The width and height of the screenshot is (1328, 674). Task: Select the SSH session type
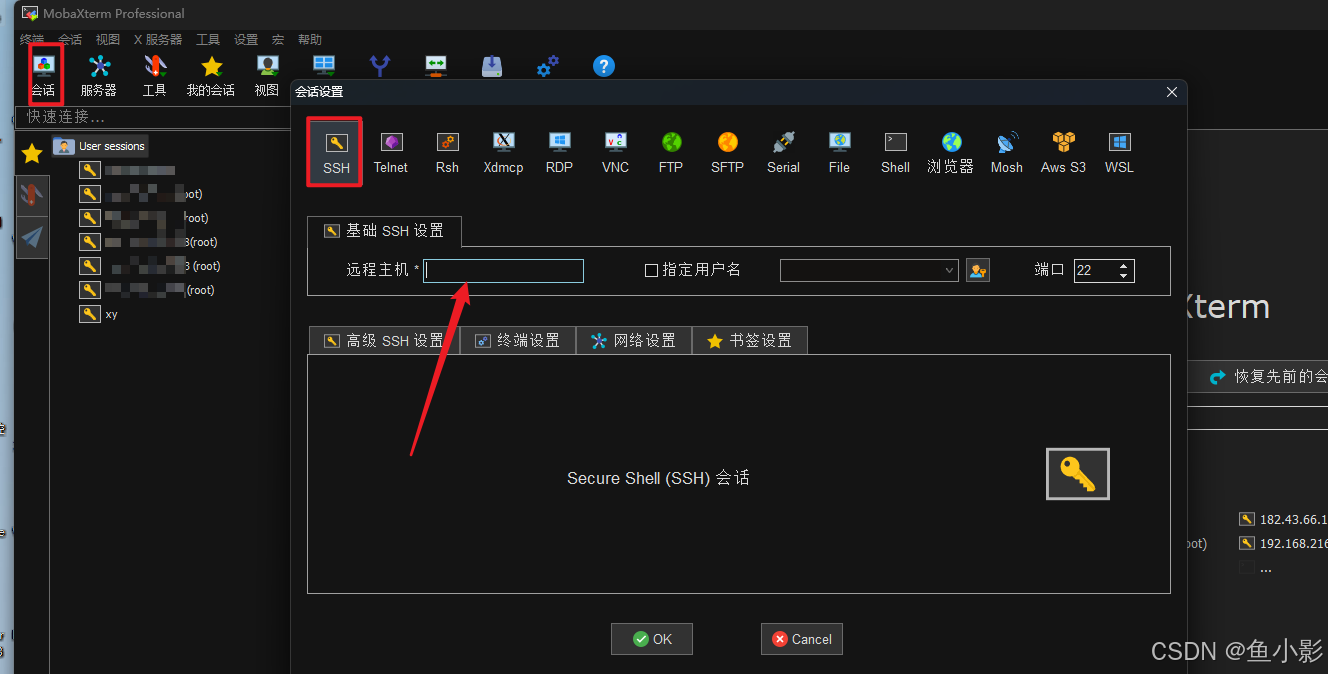coord(336,152)
